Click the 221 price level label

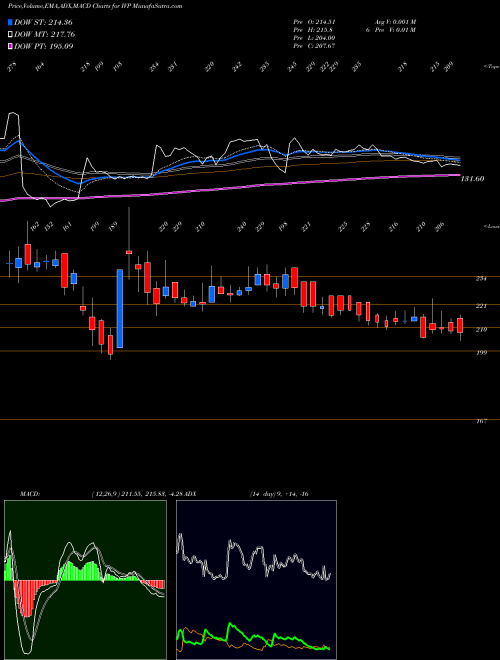click(x=481, y=306)
